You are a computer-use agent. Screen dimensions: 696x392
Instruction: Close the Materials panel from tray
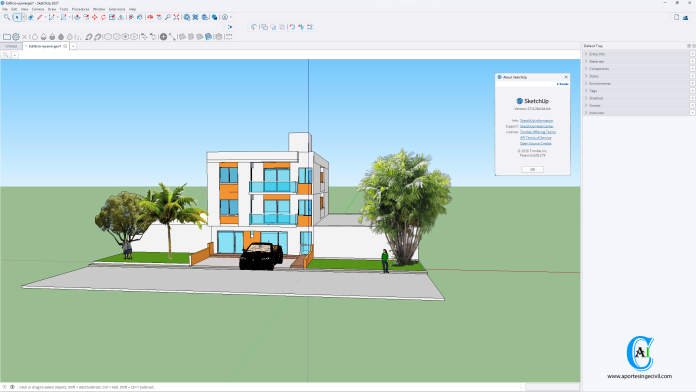[x=692, y=61]
